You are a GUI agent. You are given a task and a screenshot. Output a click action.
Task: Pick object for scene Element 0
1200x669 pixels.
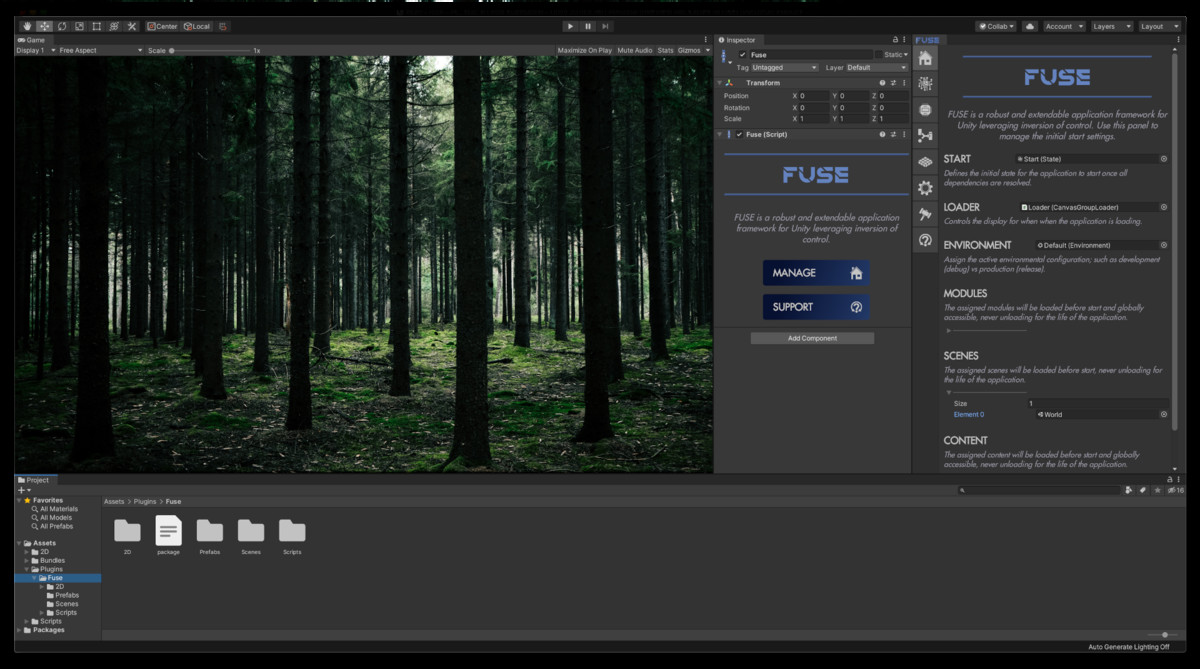pyautogui.click(x=1164, y=414)
